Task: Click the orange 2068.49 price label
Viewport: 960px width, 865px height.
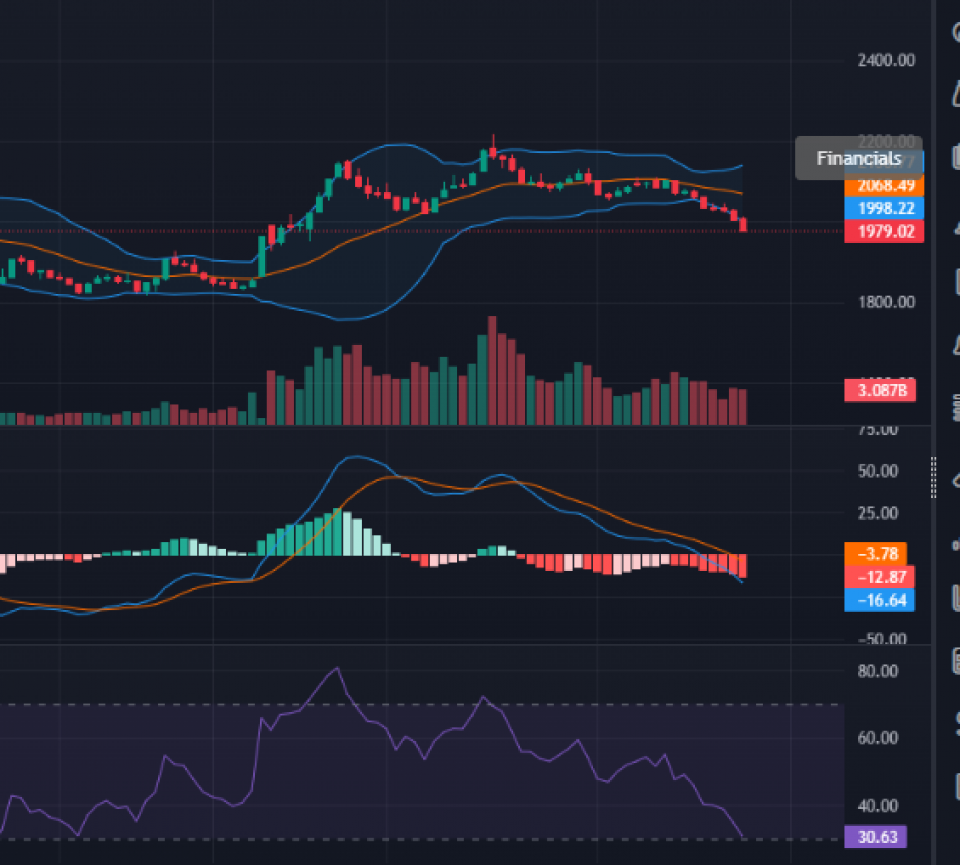Action: pyautogui.click(x=883, y=185)
